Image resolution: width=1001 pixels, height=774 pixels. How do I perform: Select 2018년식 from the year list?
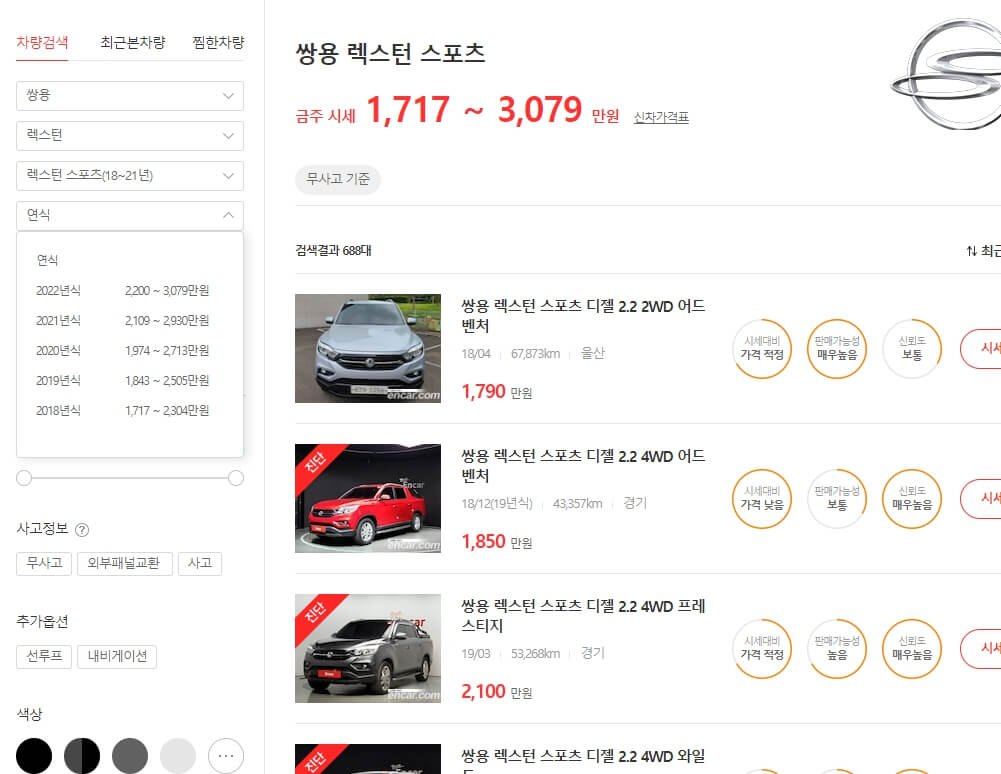123,411
